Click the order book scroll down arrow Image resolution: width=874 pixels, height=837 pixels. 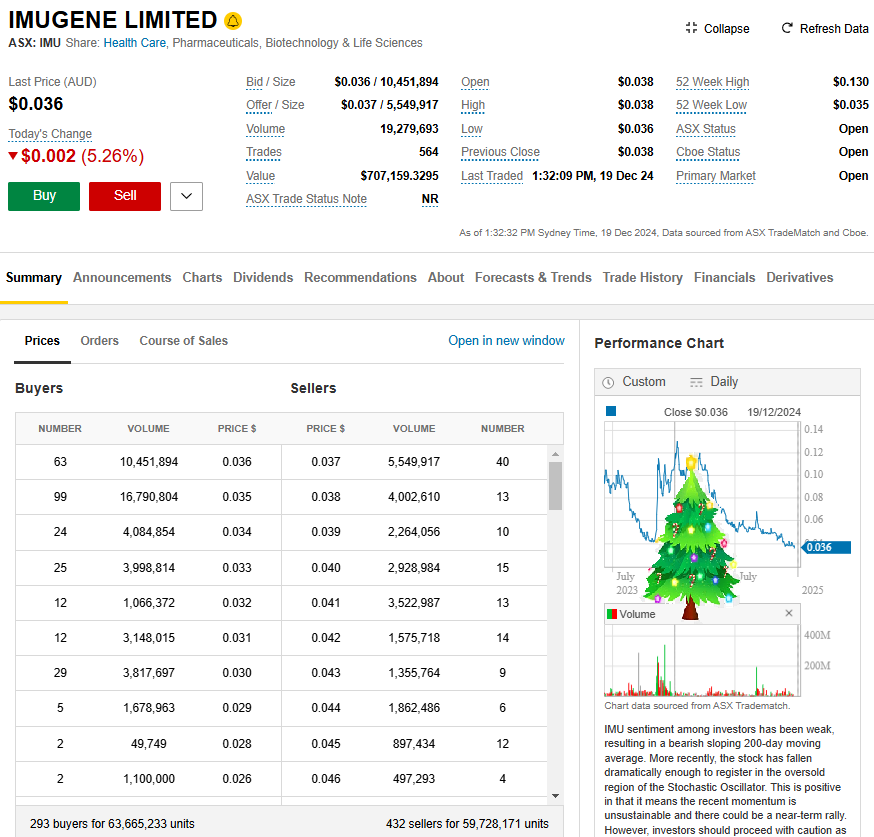(x=555, y=796)
